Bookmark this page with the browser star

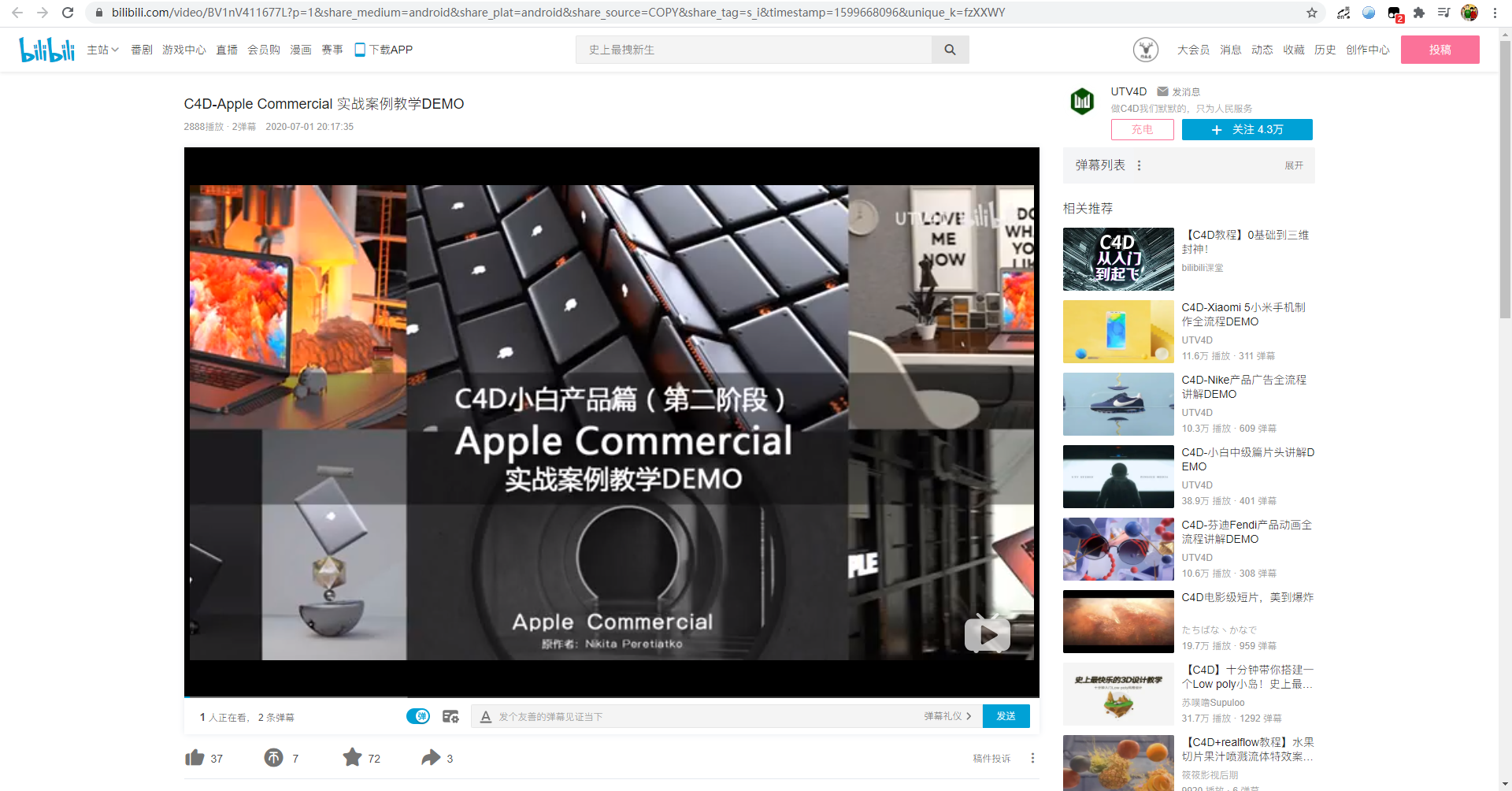coord(1311,13)
